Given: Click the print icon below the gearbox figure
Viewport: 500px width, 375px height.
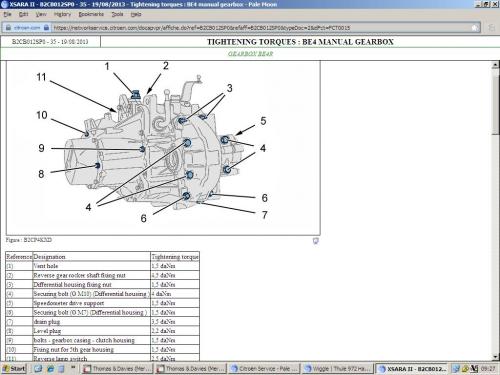Looking at the screenshot, I should [315, 240].
